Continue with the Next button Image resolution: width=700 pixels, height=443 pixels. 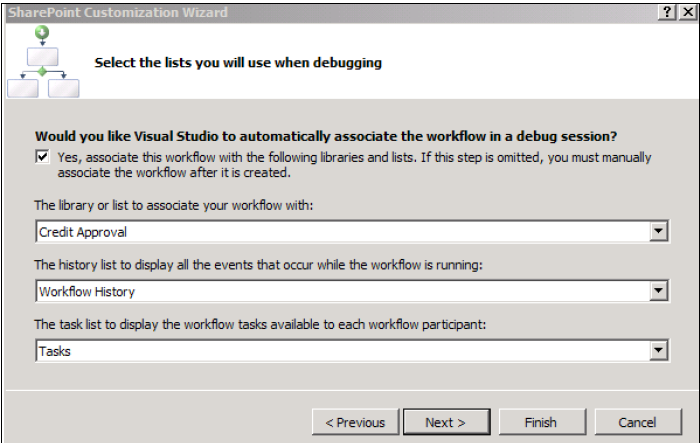446,422
